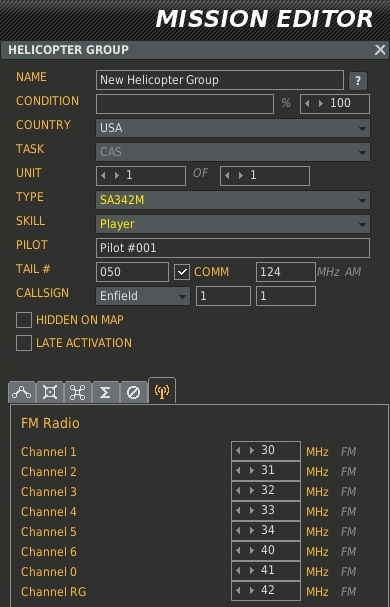Viewport: 390px width, 607px height.
Task: Click the Pilot name field
Action: 233,248
